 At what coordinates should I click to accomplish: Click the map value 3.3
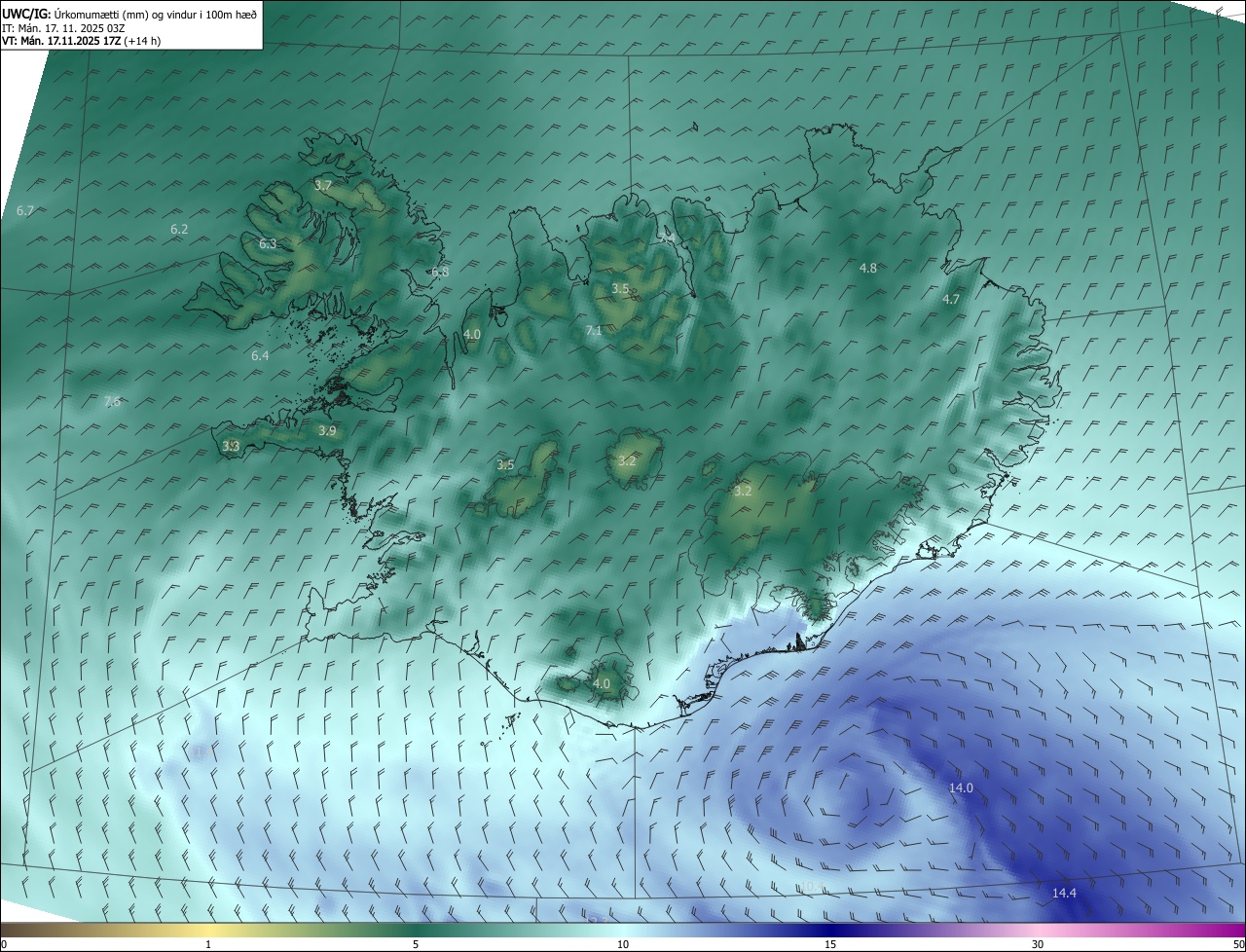point(231,446)
